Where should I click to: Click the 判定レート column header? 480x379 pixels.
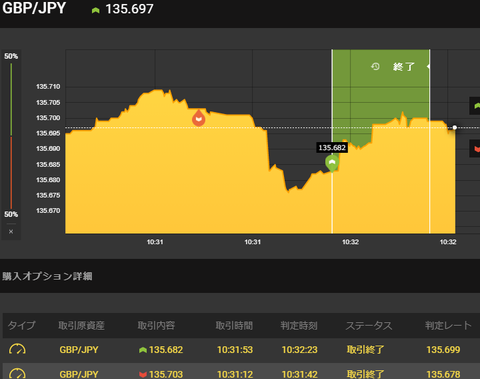pyautogui.click(x=448, y=325)
